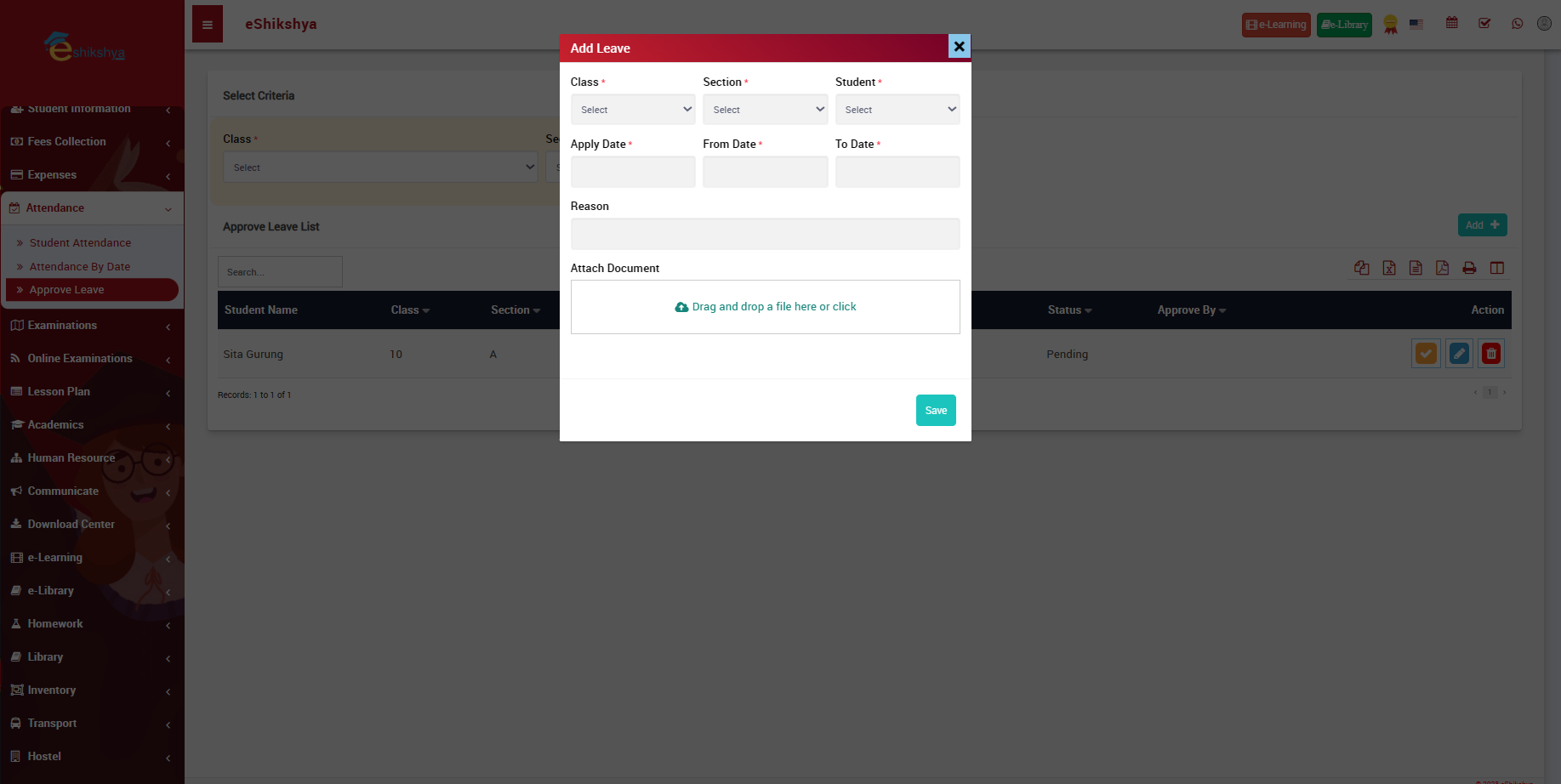Click the Apply Date field

point(632,172)
